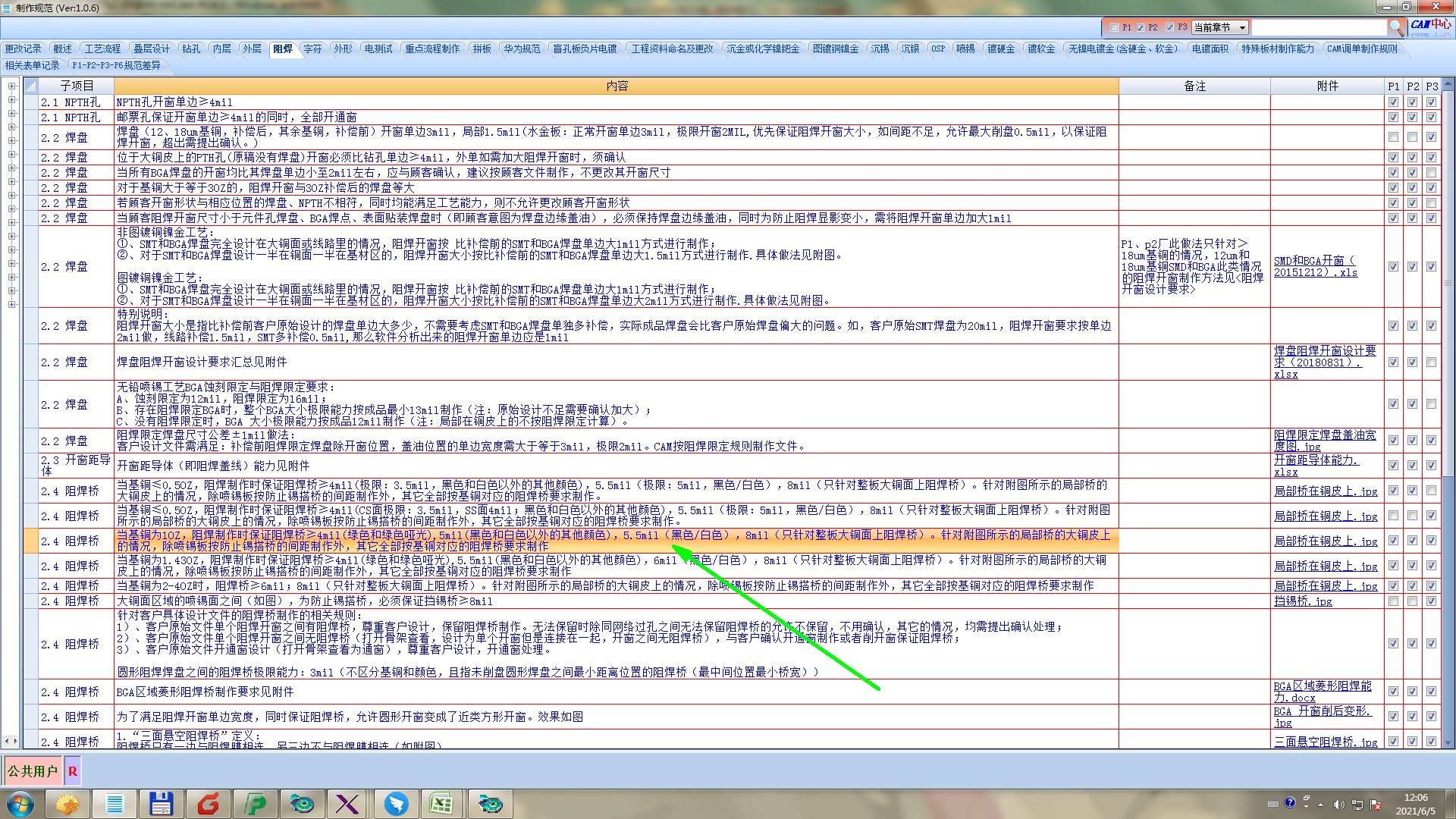Enable the P1 filter checkbox in the search bar

(1114, 27)
